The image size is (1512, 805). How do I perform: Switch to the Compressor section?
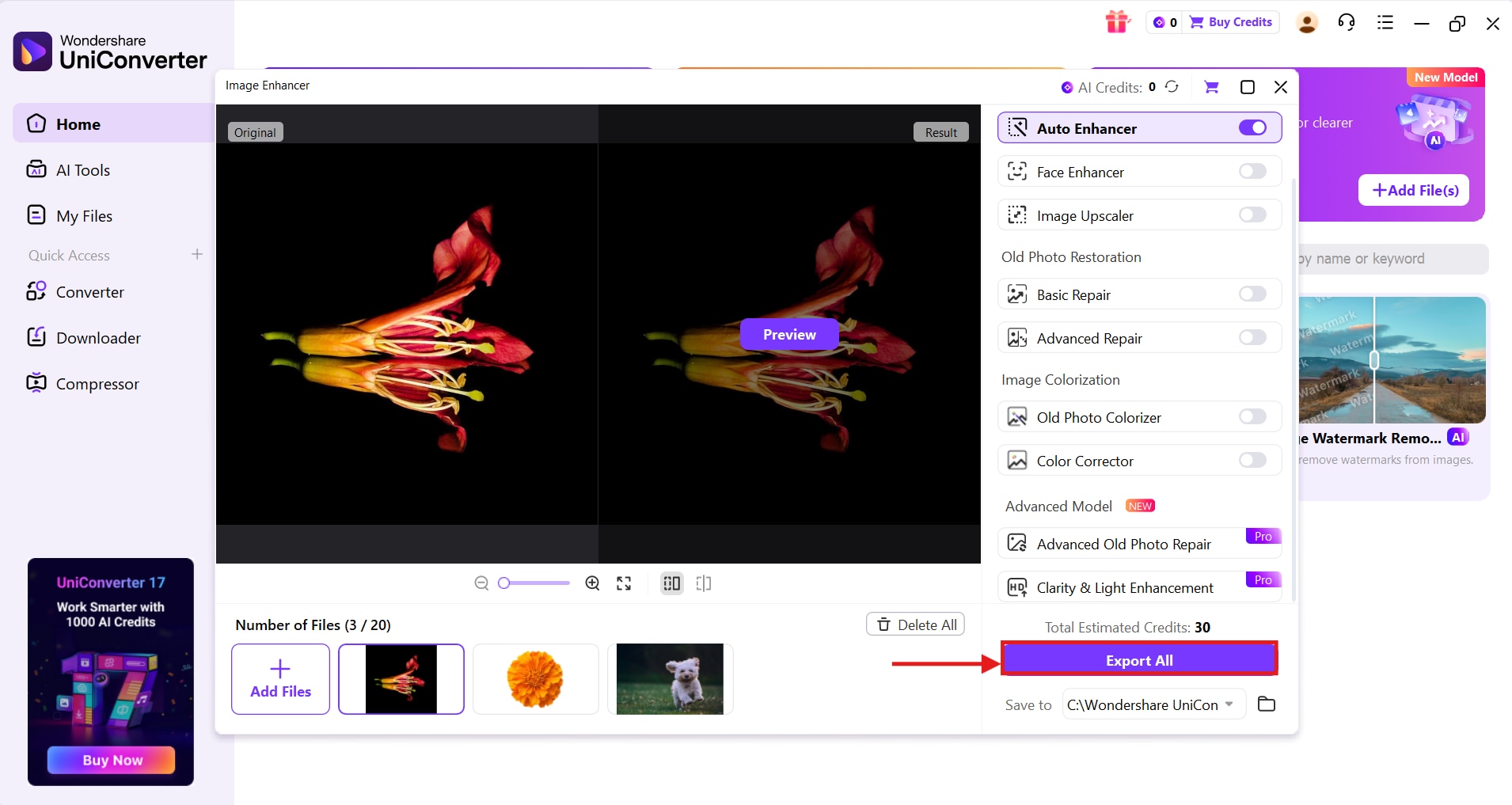click(98, 383)
